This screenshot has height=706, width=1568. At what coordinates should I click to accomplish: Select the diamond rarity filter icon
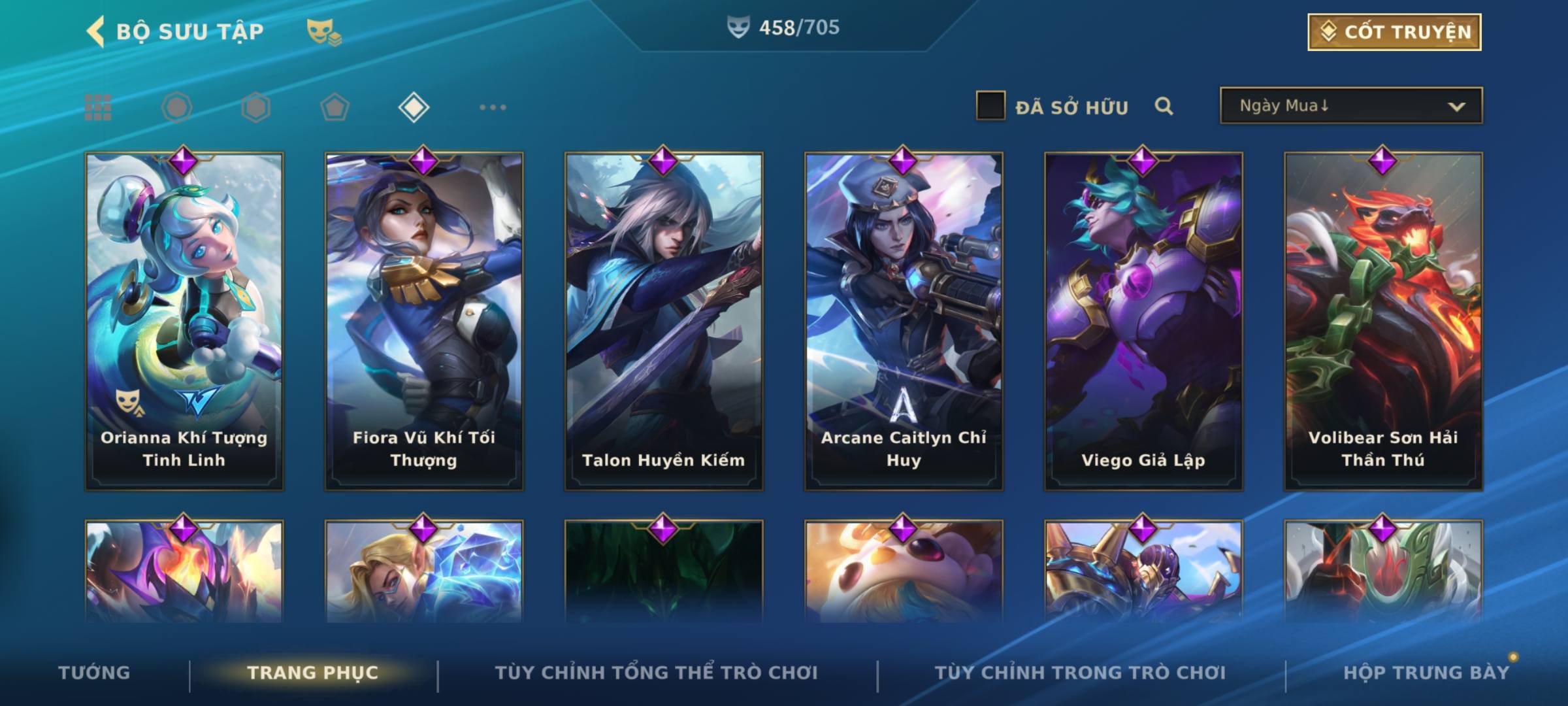[414, 107]
